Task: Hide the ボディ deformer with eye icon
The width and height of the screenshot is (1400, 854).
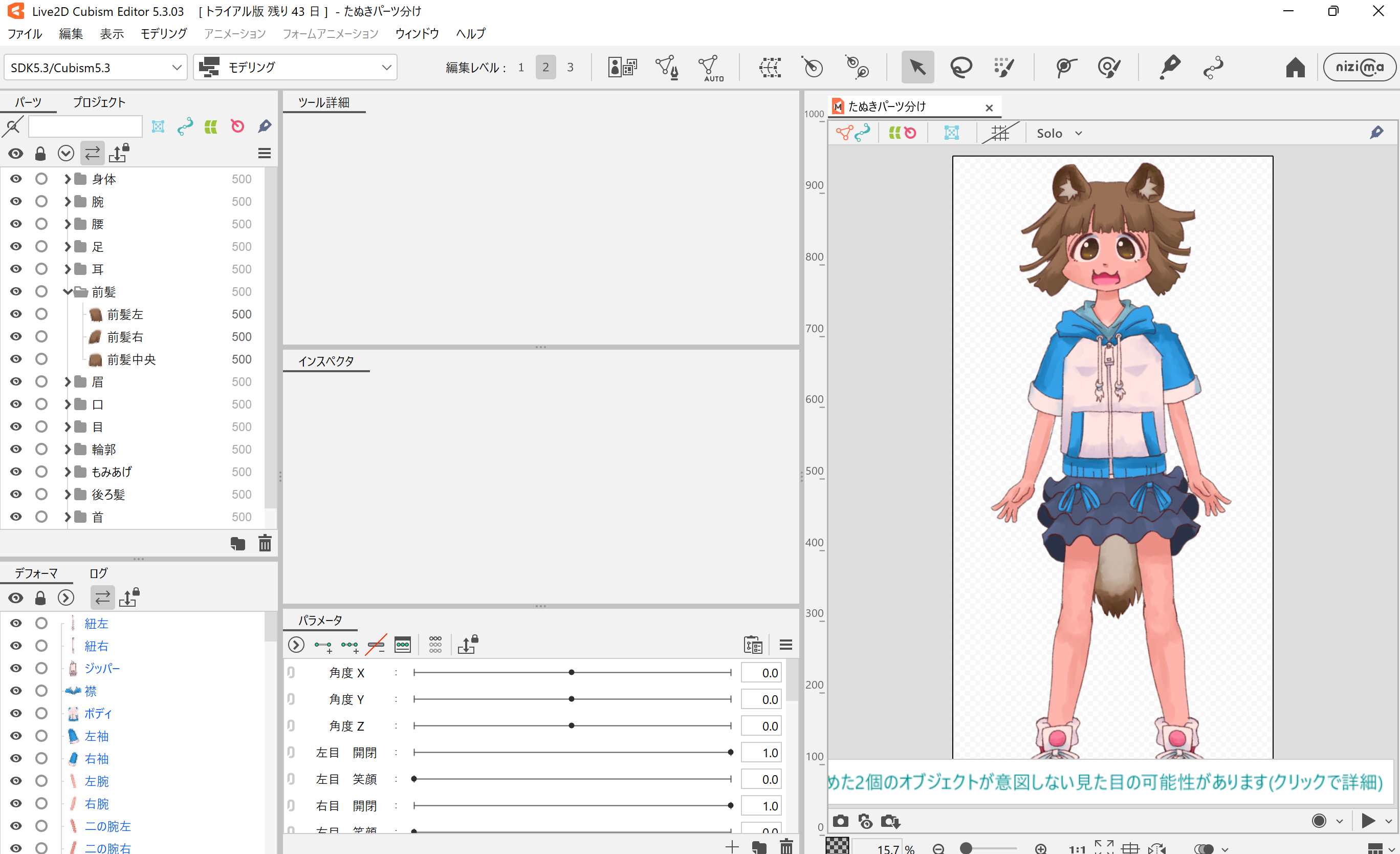Action: click(x=16, y=713)
